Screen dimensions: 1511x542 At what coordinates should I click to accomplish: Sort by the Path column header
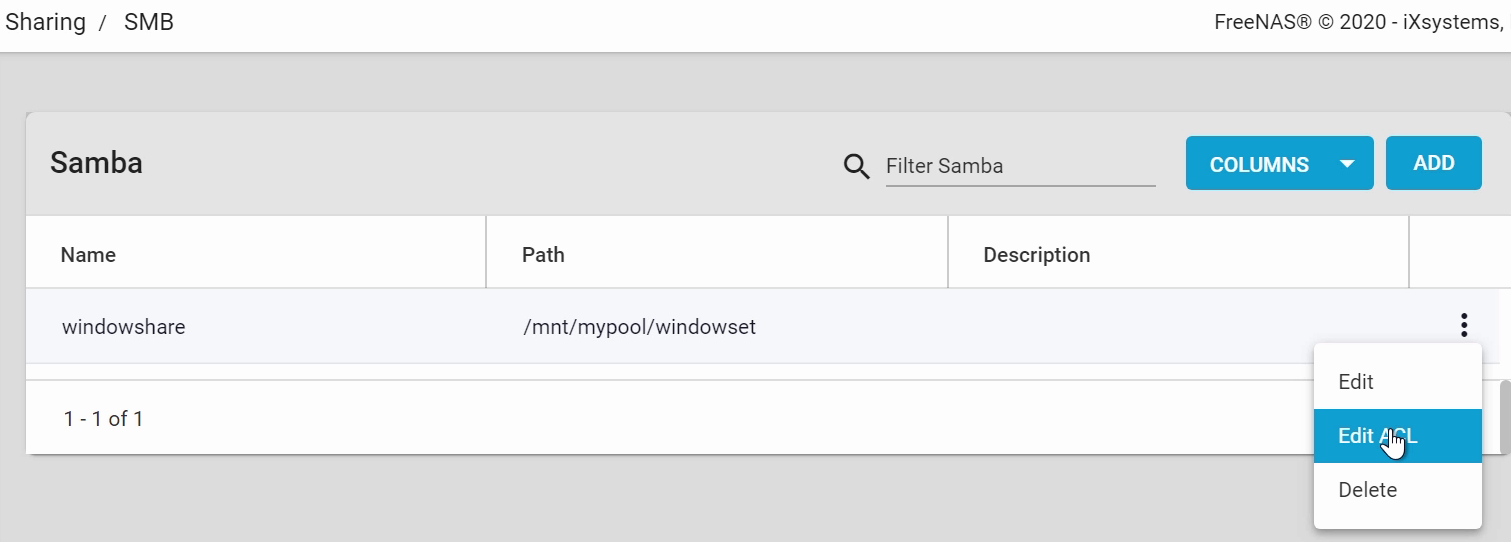pos(543,255)
